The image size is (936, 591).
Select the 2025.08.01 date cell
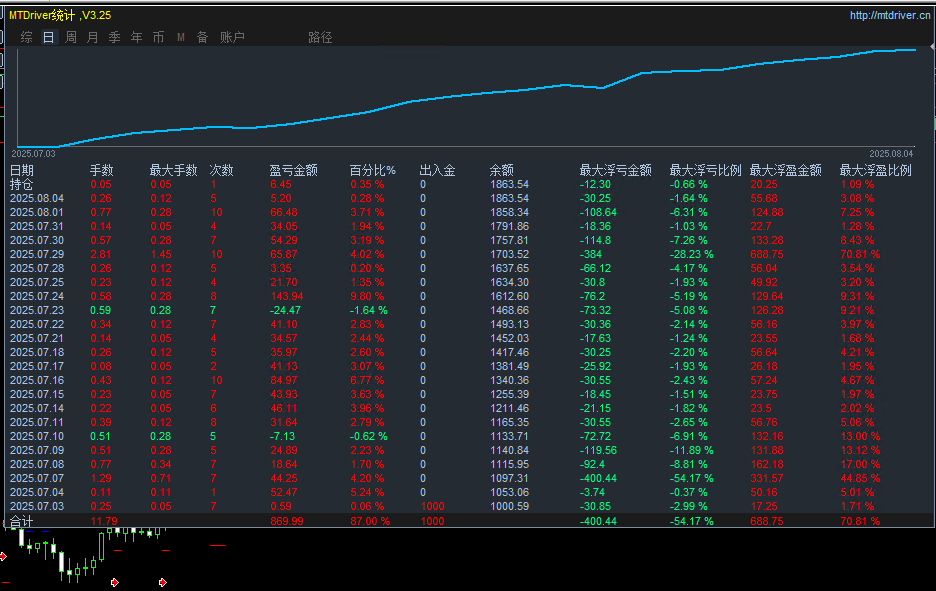[37, 213]
